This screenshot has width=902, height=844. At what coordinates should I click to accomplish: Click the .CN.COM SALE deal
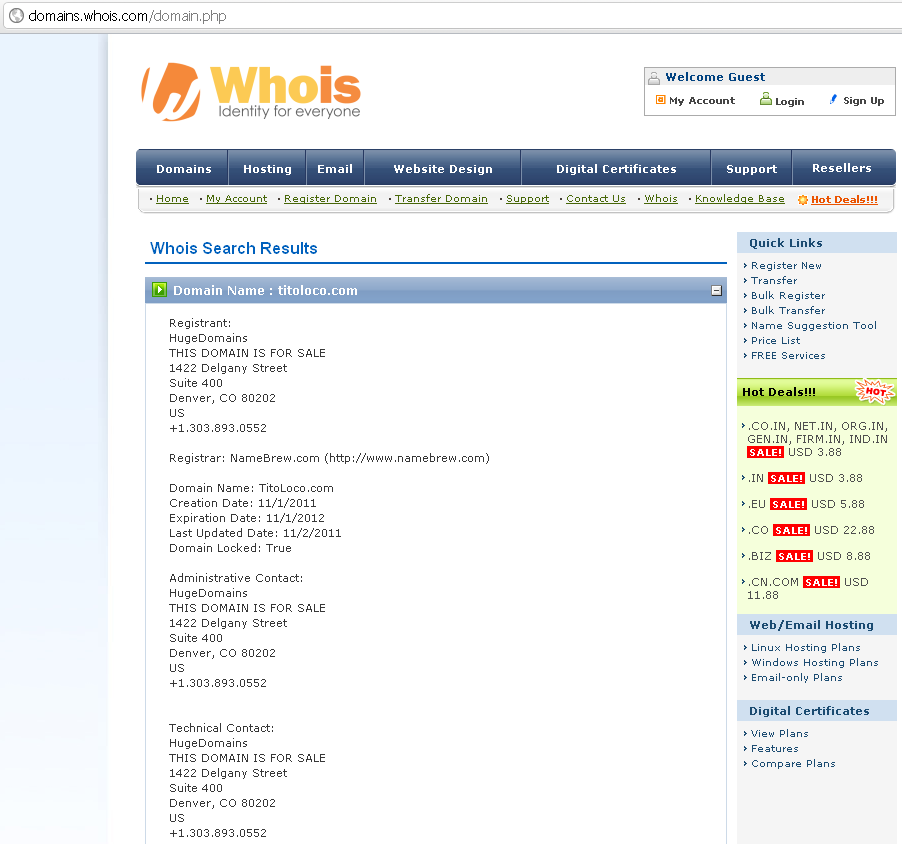click(808, 588)
